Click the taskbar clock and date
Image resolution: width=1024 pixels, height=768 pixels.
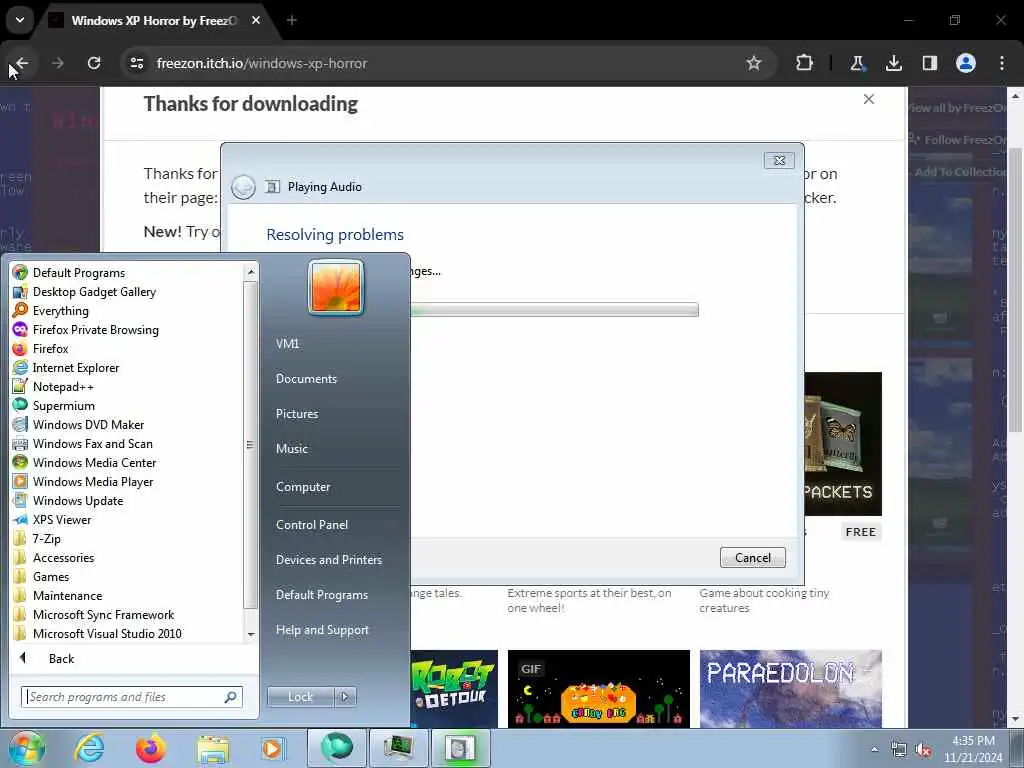pyautogui.click(x=973, y=749)
